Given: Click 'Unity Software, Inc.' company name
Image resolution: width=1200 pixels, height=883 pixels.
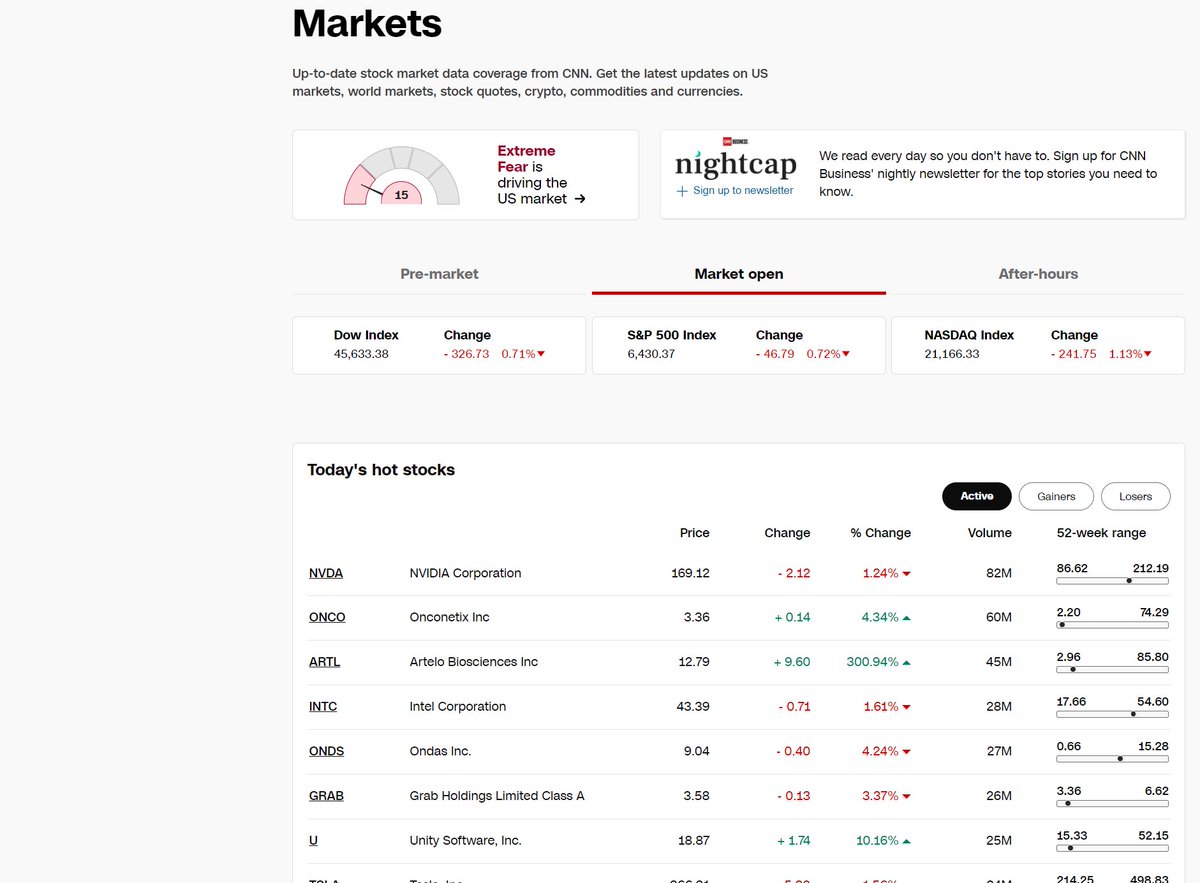Looking at the screenshot, I should [466, 840].
